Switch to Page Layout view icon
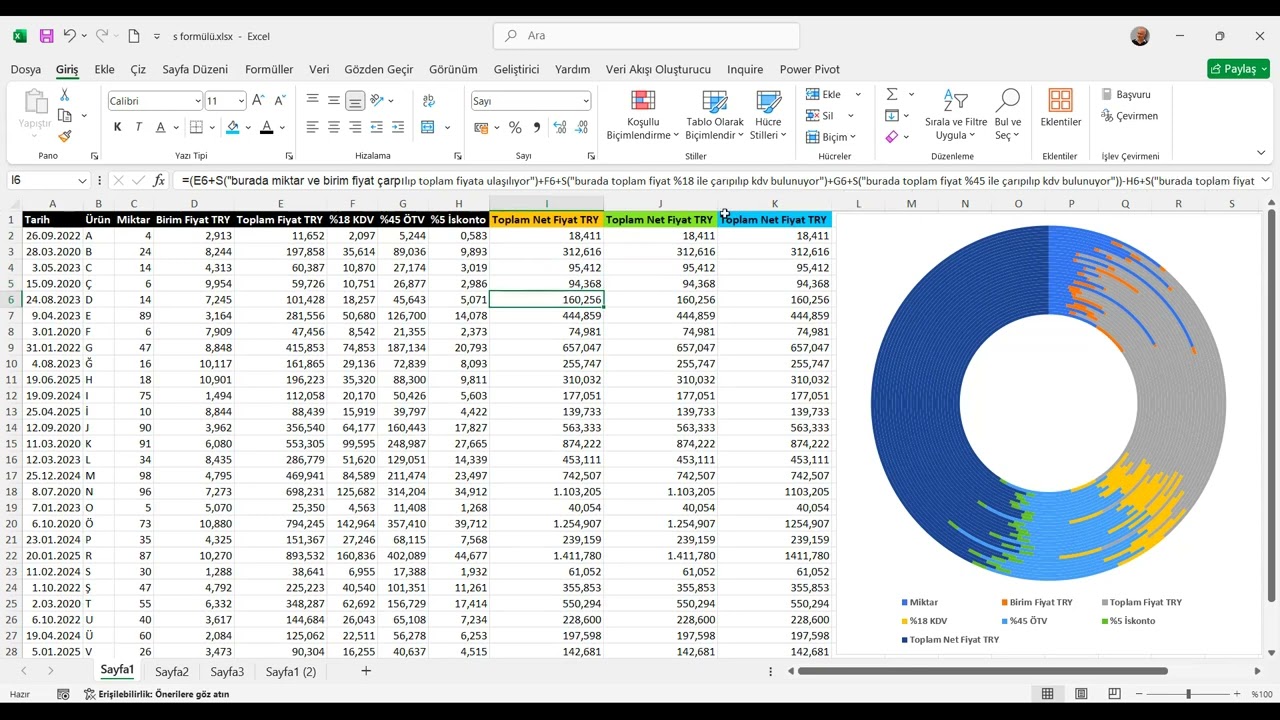 coord(1081,694)
